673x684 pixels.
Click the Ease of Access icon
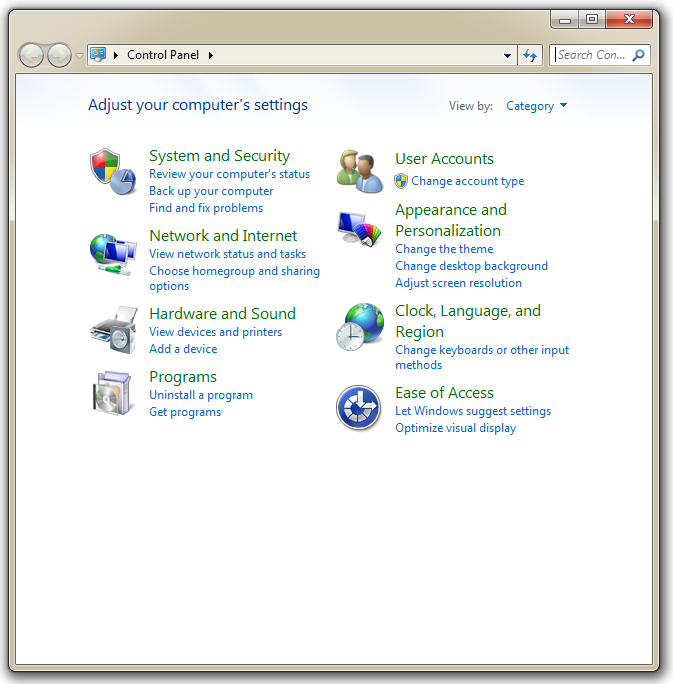[x=359, y=408]
